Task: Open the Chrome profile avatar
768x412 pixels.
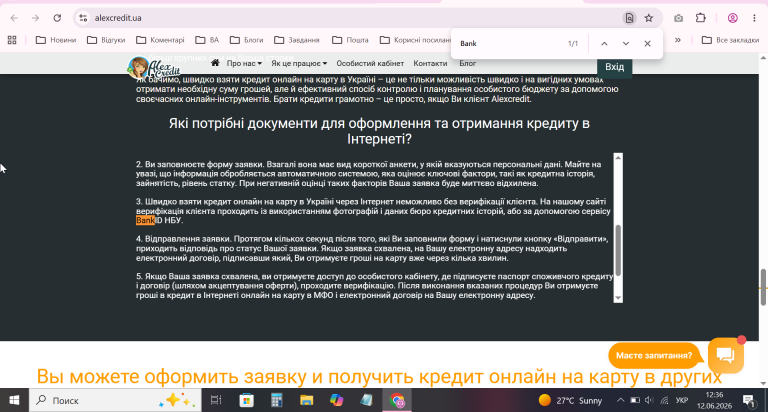Action: [x=733, y=18]
